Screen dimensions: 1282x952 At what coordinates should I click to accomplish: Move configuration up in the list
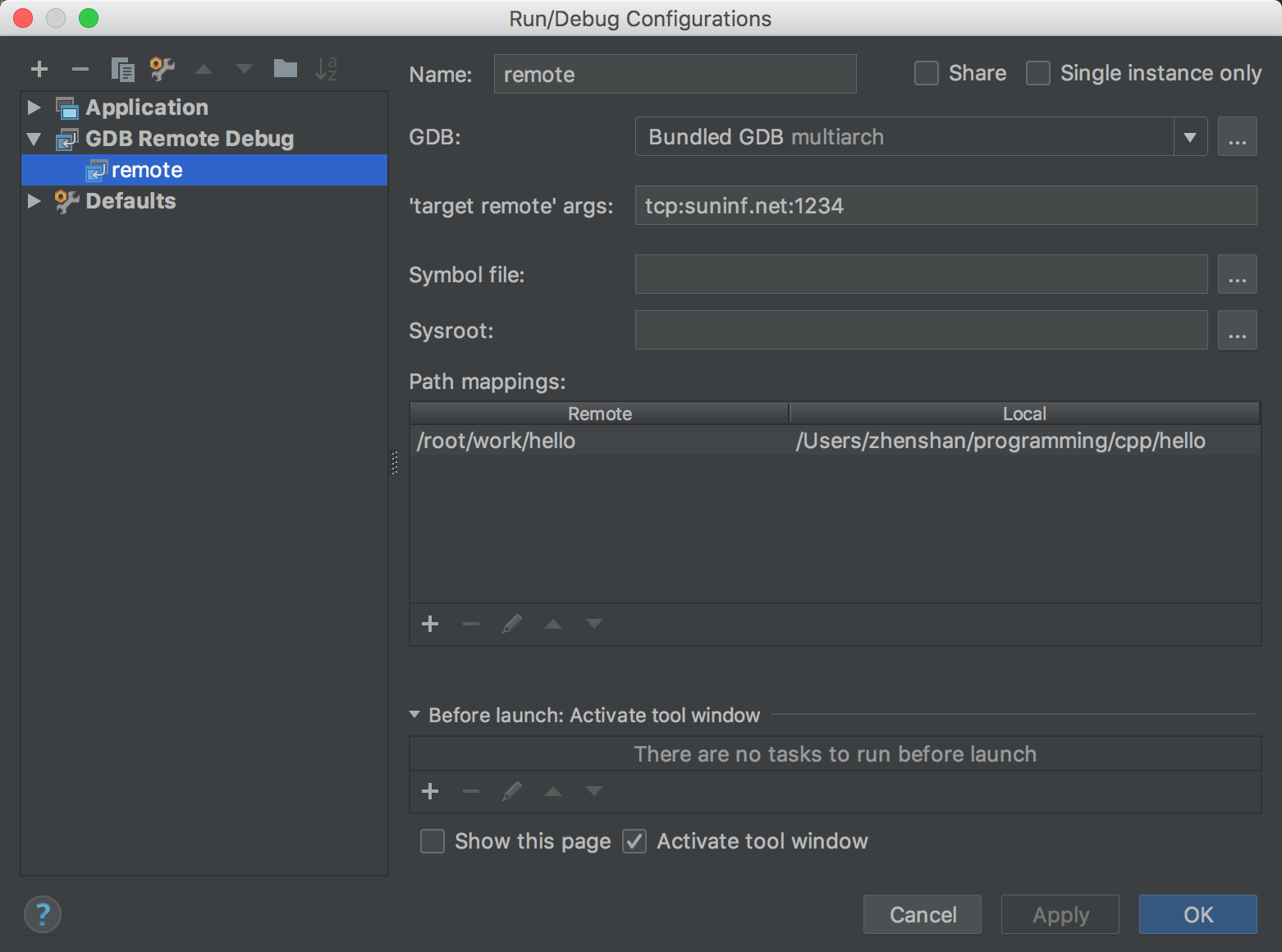(x=204, y=69)
